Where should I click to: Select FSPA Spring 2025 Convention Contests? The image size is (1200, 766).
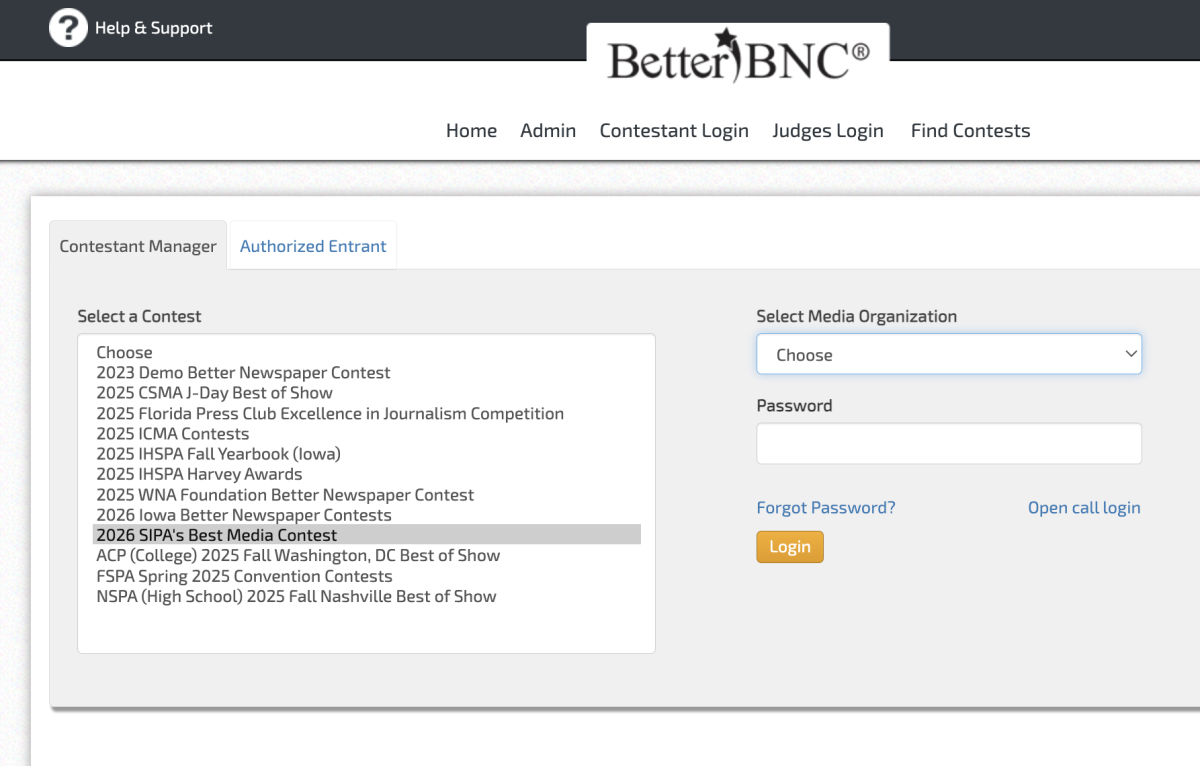pyautogui.click(x=366, y=576)
